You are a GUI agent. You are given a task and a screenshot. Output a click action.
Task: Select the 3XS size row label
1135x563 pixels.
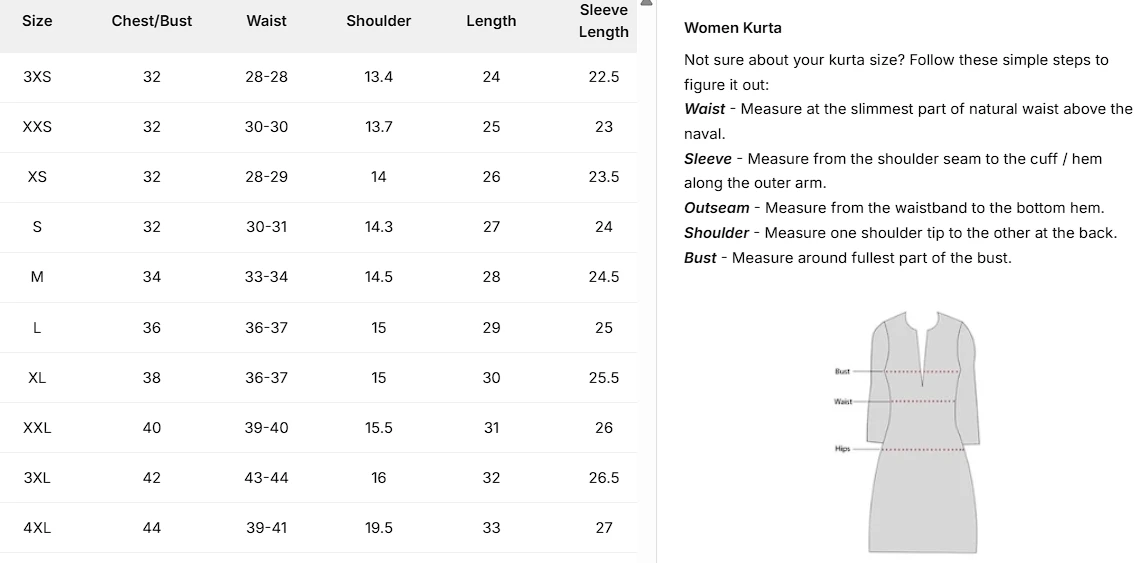tap(37, 77)
